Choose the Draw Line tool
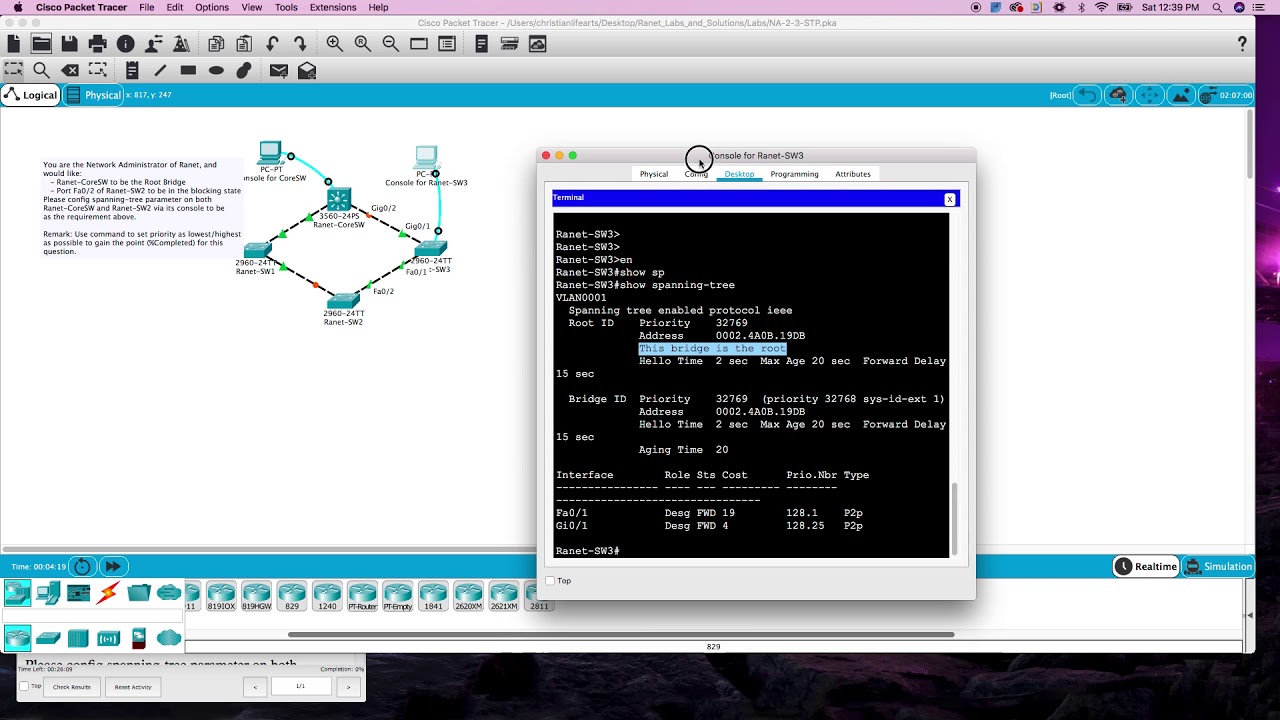 160,70
